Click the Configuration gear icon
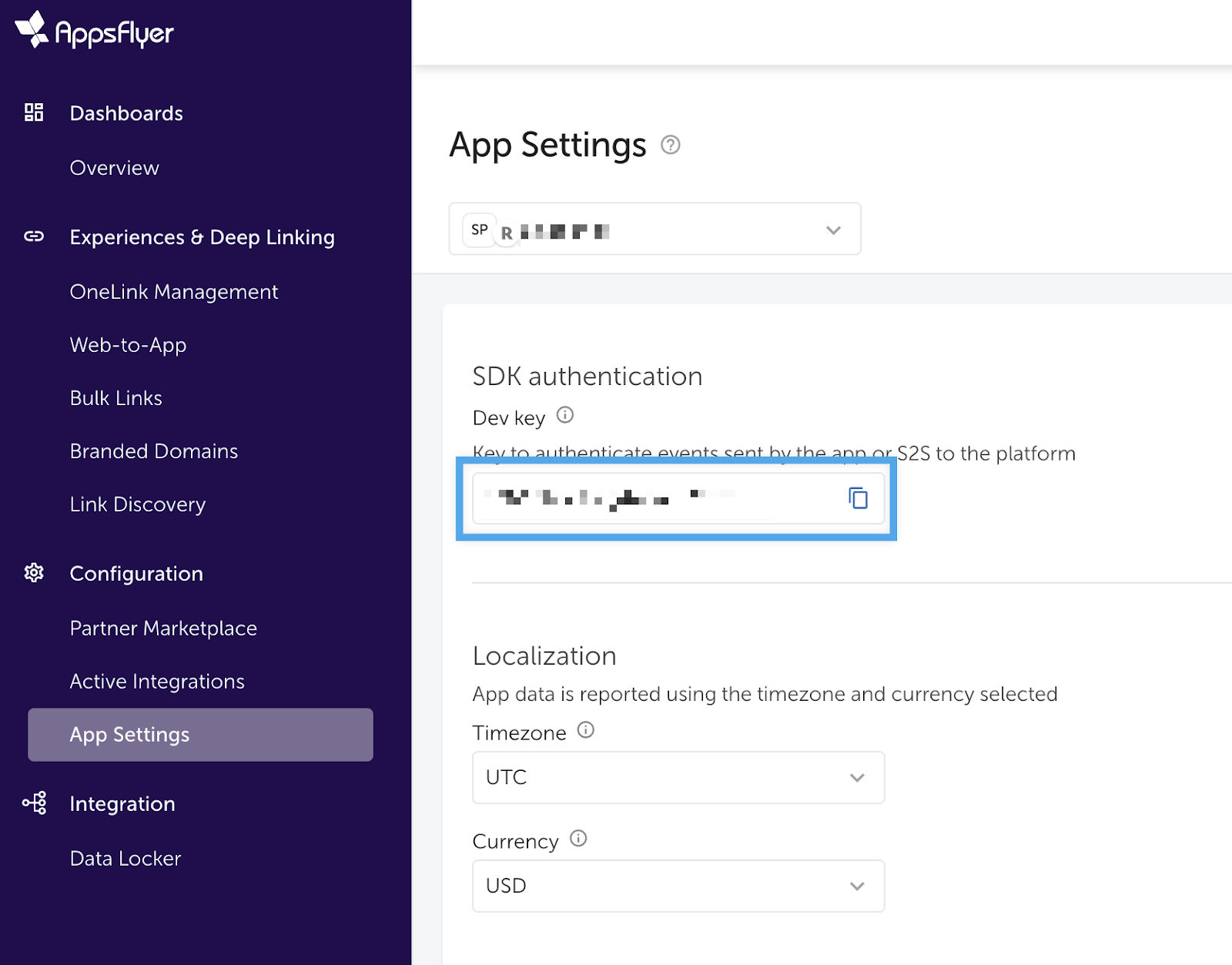The width and height of the screenshot is (1232, 965). [34, 573]
